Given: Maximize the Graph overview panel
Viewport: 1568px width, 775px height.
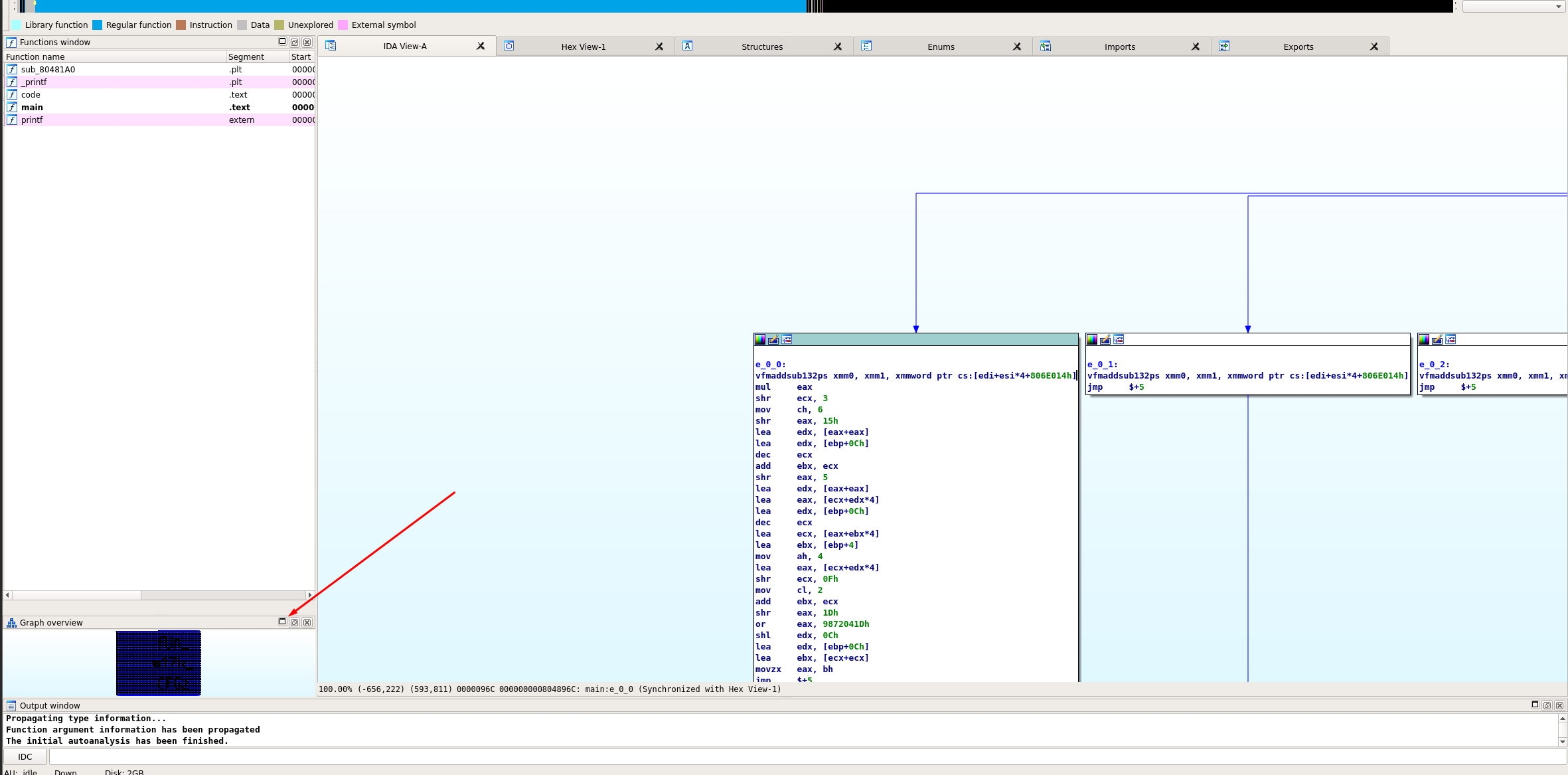Looking at the screenshot, I should pos(282,622).
